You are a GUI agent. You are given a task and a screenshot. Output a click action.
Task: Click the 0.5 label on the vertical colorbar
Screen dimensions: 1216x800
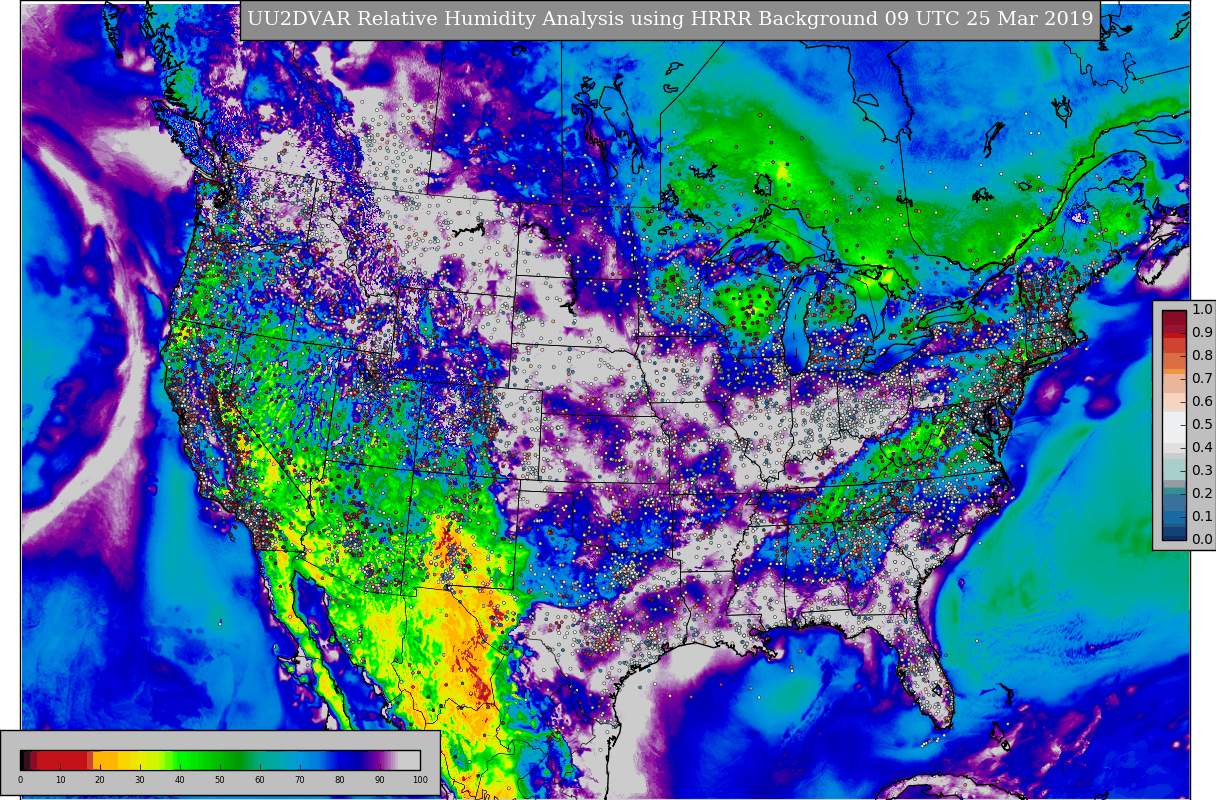(x=1202, y=425)
